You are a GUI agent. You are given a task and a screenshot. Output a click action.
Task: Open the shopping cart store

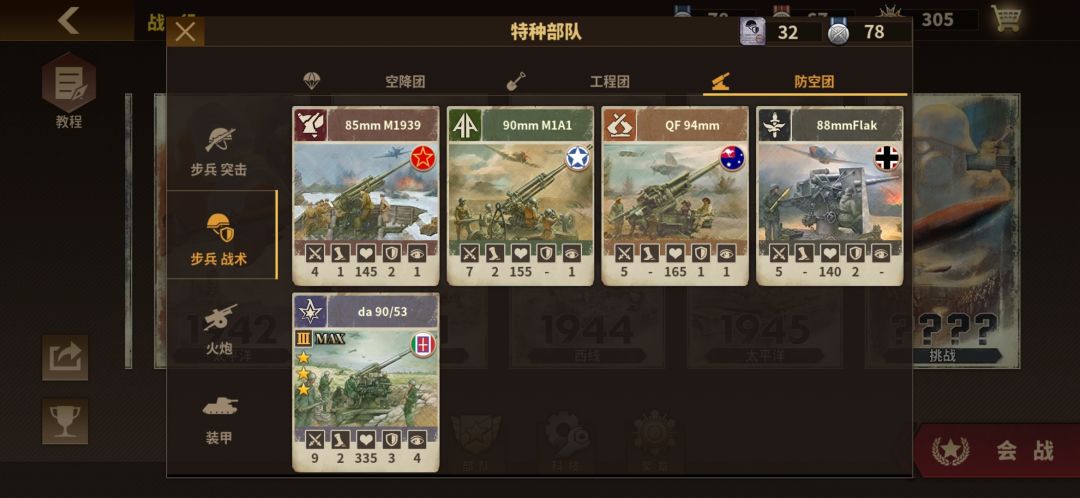(1006, 18)
